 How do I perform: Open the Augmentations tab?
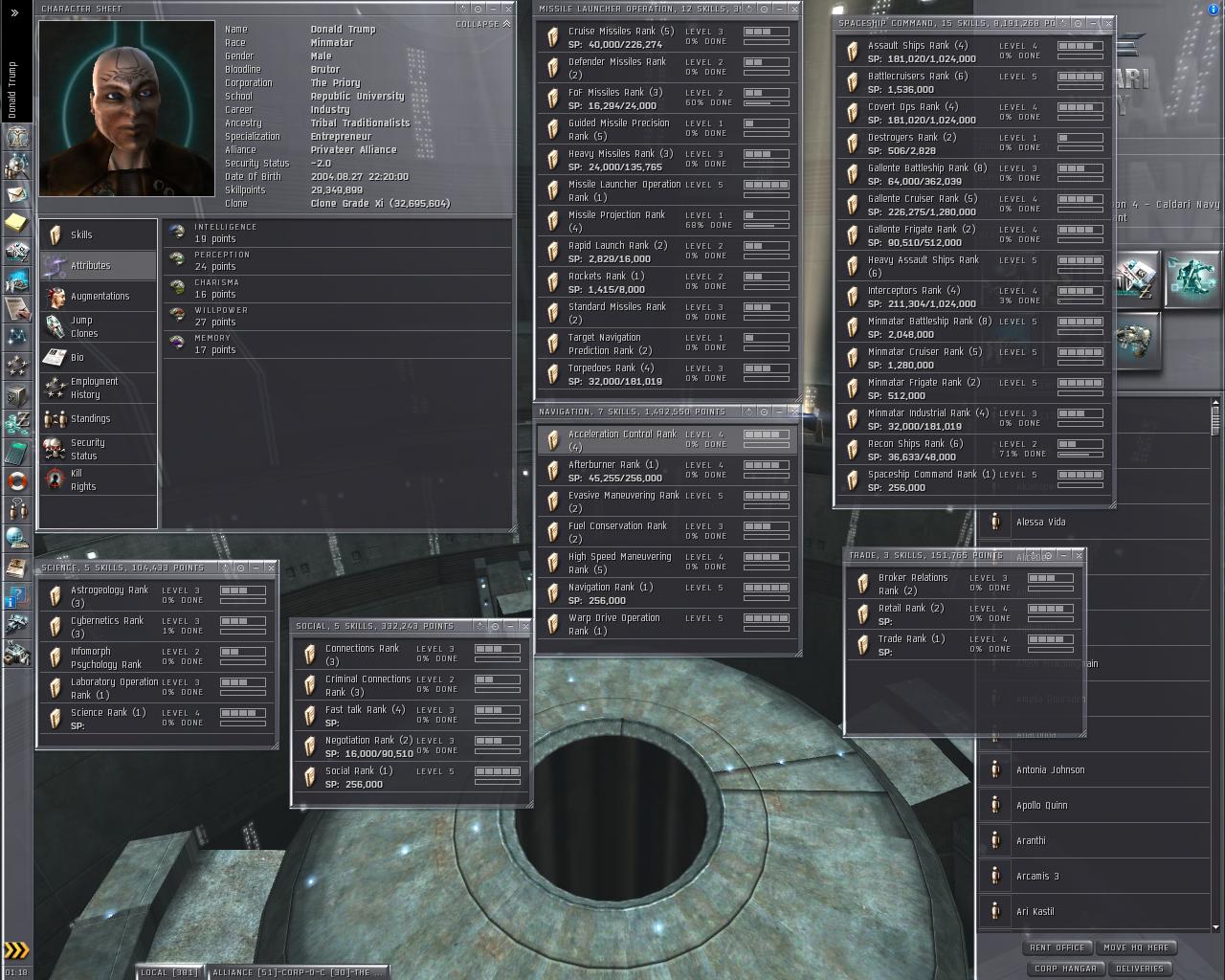coord(98,296)
